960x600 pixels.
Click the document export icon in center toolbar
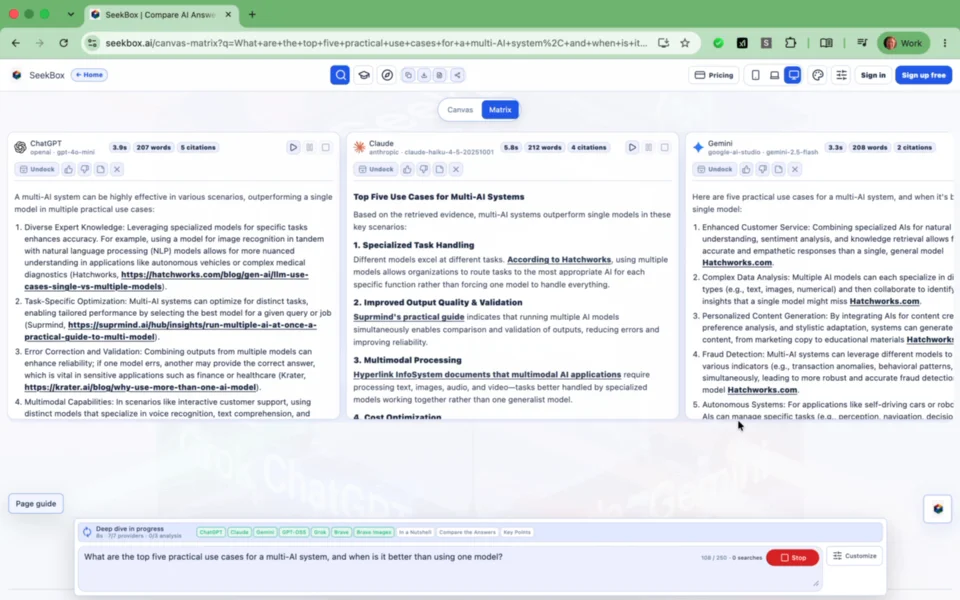pos(440,75)
